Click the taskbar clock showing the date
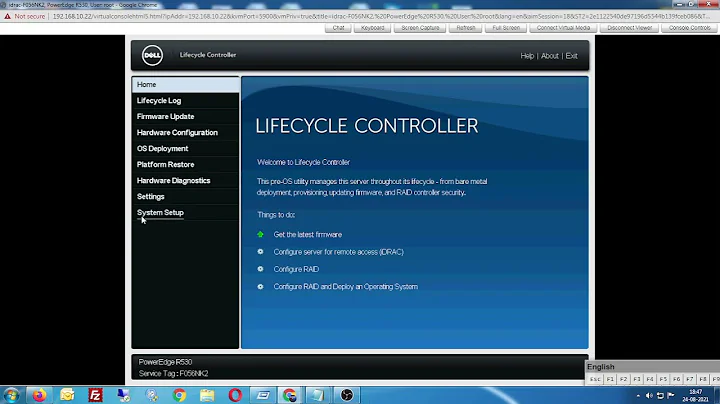The width and height of the screenshot is (720, 404). [x=695, y=396]
